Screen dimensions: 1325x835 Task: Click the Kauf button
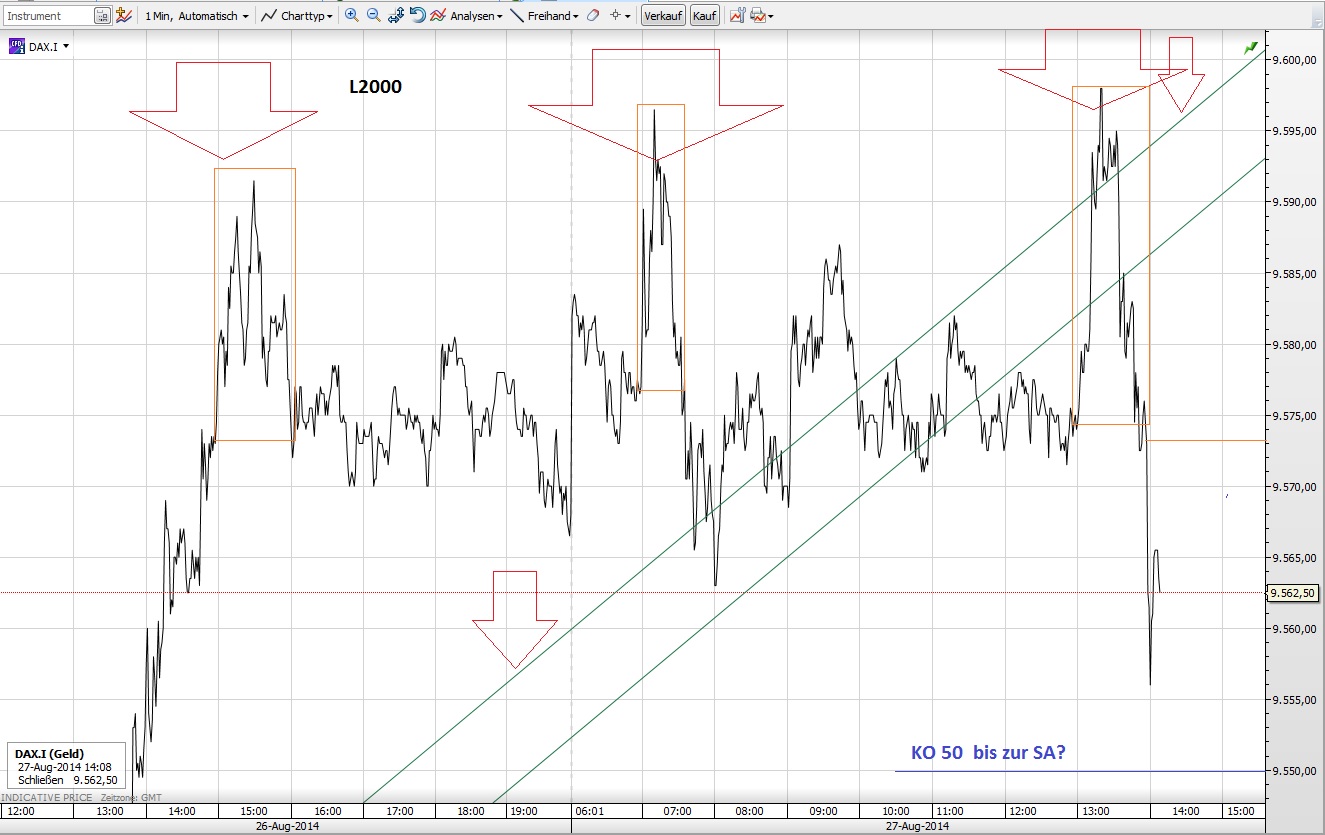(x=703, y=15)
